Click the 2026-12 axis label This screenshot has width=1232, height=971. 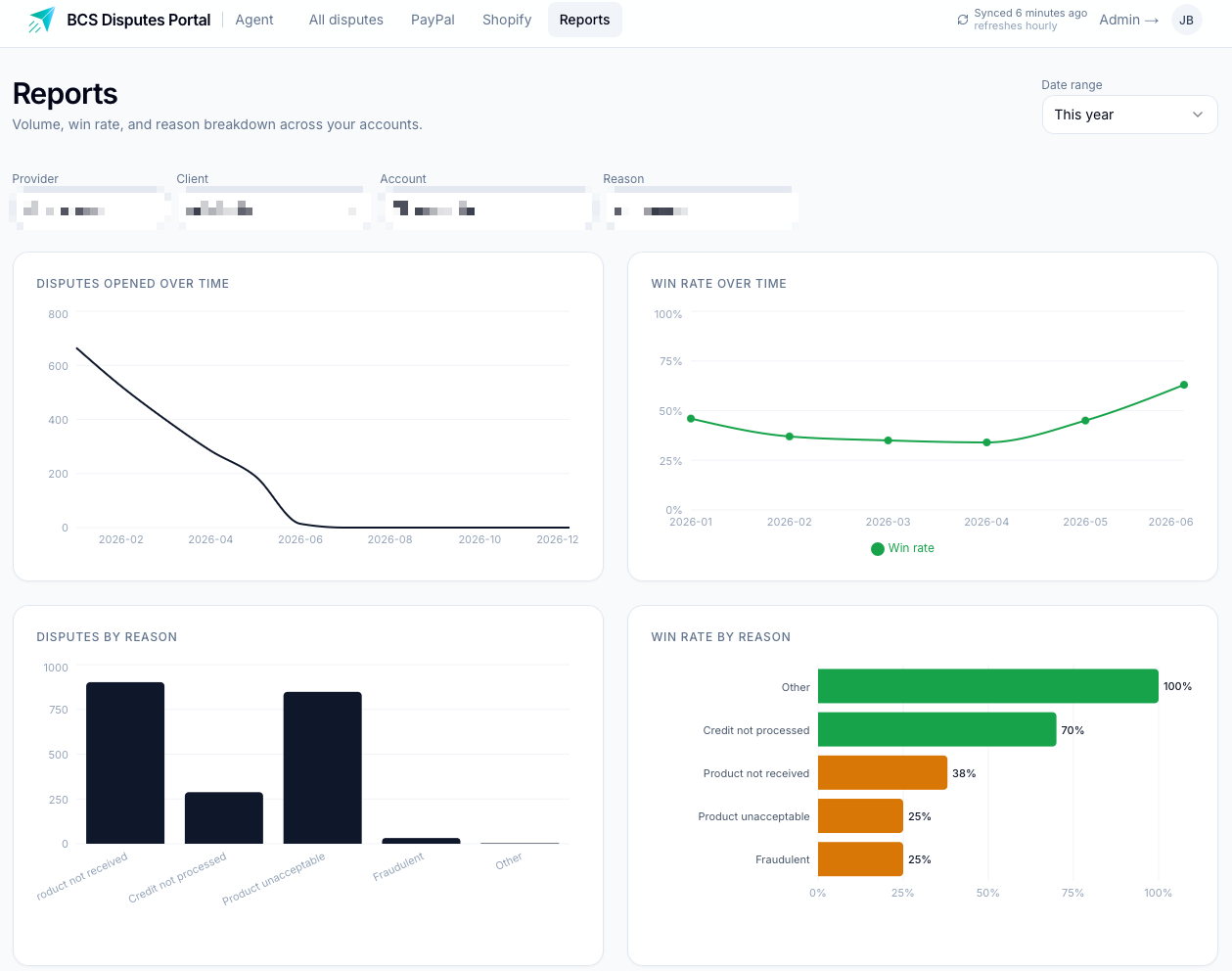(x=558, y=539)
